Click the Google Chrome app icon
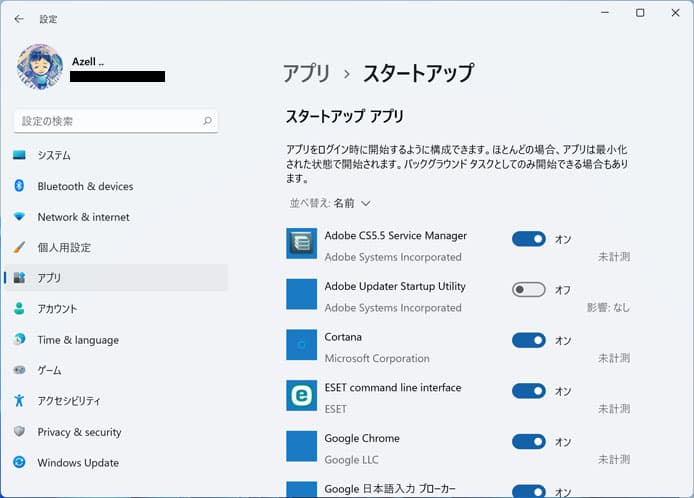The image size is (694, 498). click(x=301, y=446)
